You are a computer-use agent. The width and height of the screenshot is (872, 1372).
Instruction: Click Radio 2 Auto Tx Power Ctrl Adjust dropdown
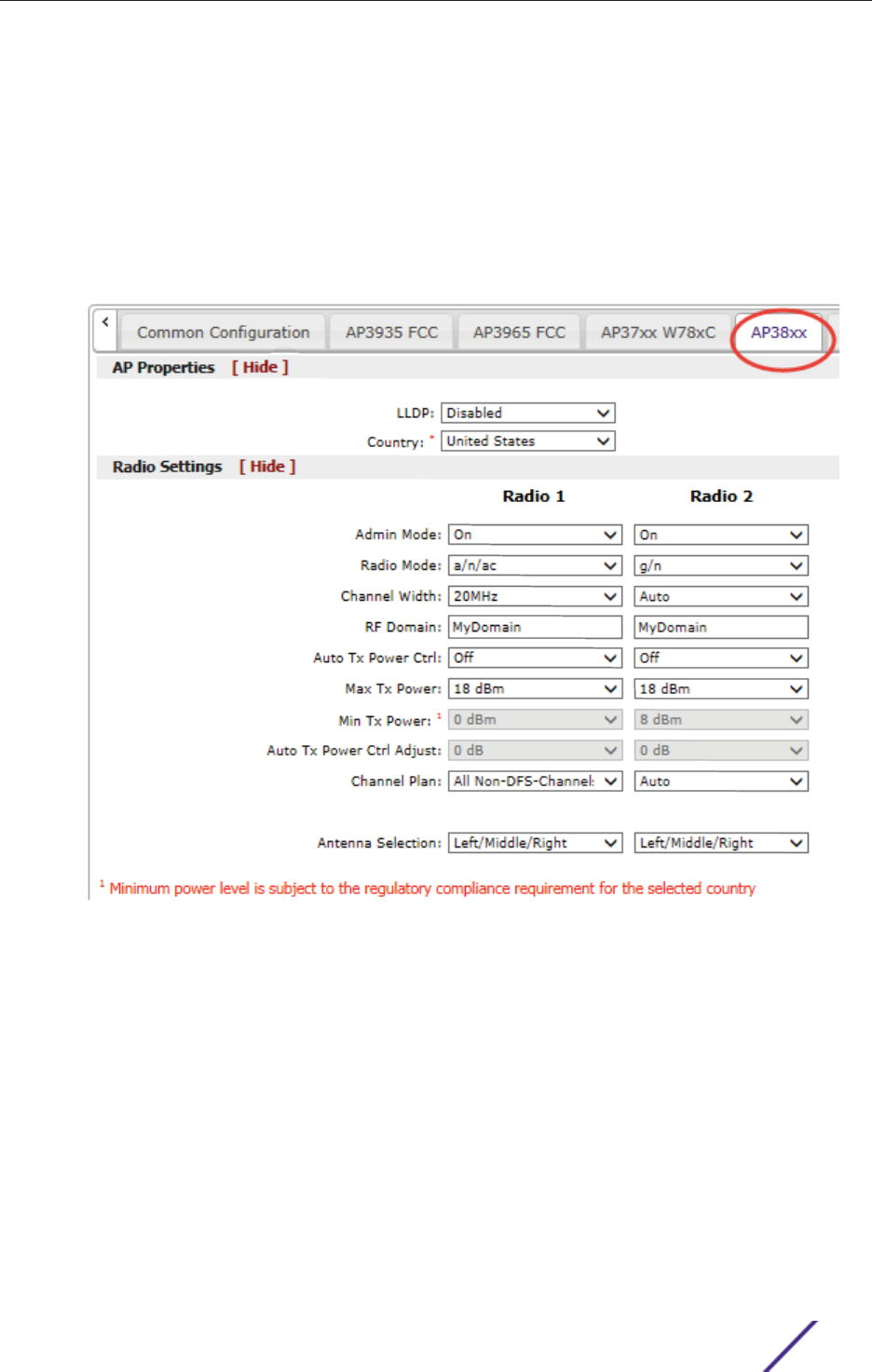[x=721, y=750]
